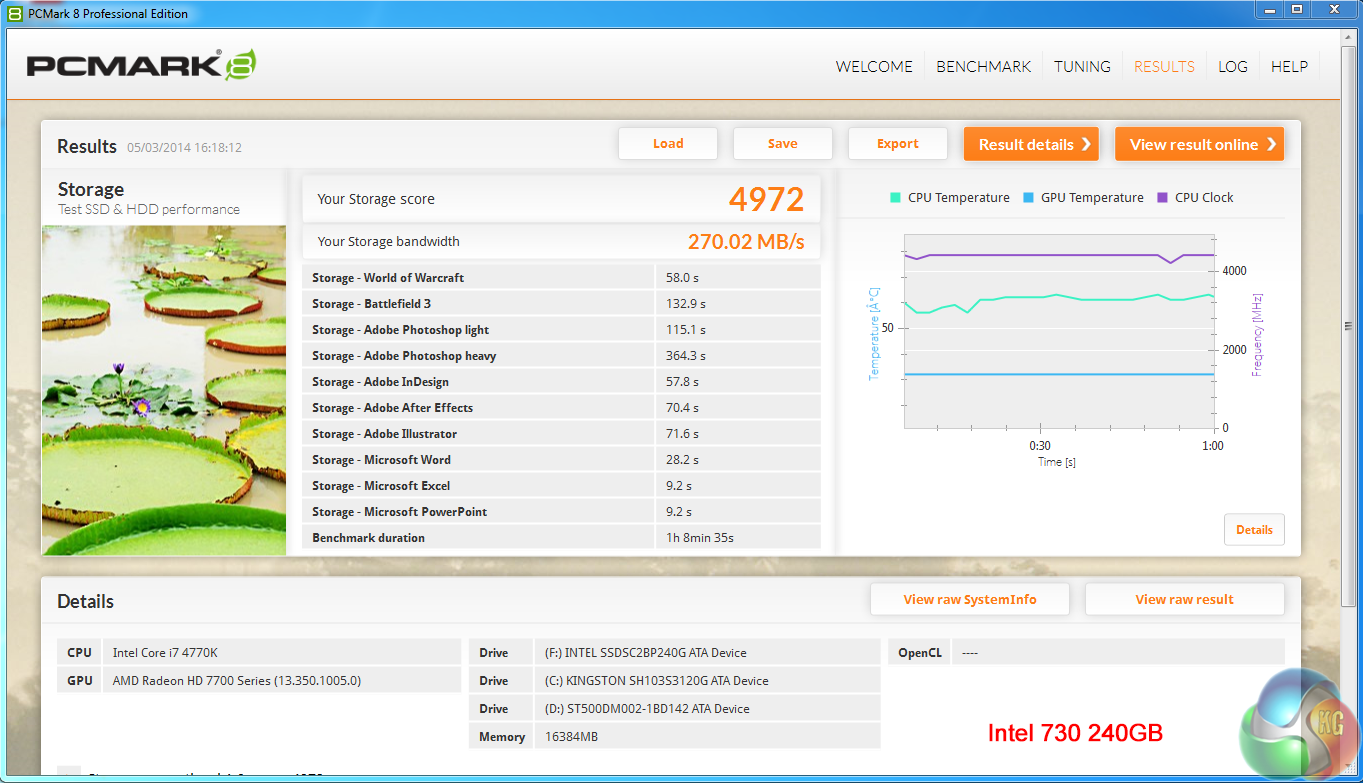
Task: Click View result online
Action: (x=1199, y=144)
